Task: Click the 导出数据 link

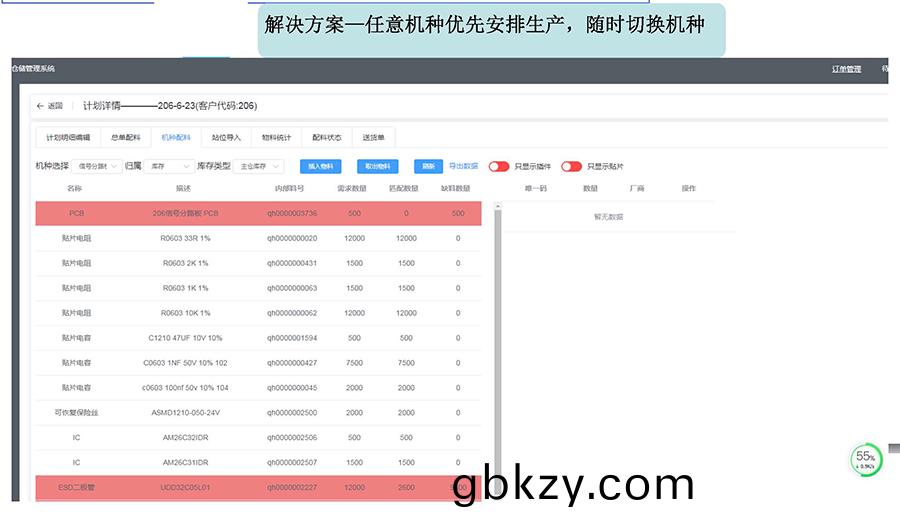Action: 463,167
